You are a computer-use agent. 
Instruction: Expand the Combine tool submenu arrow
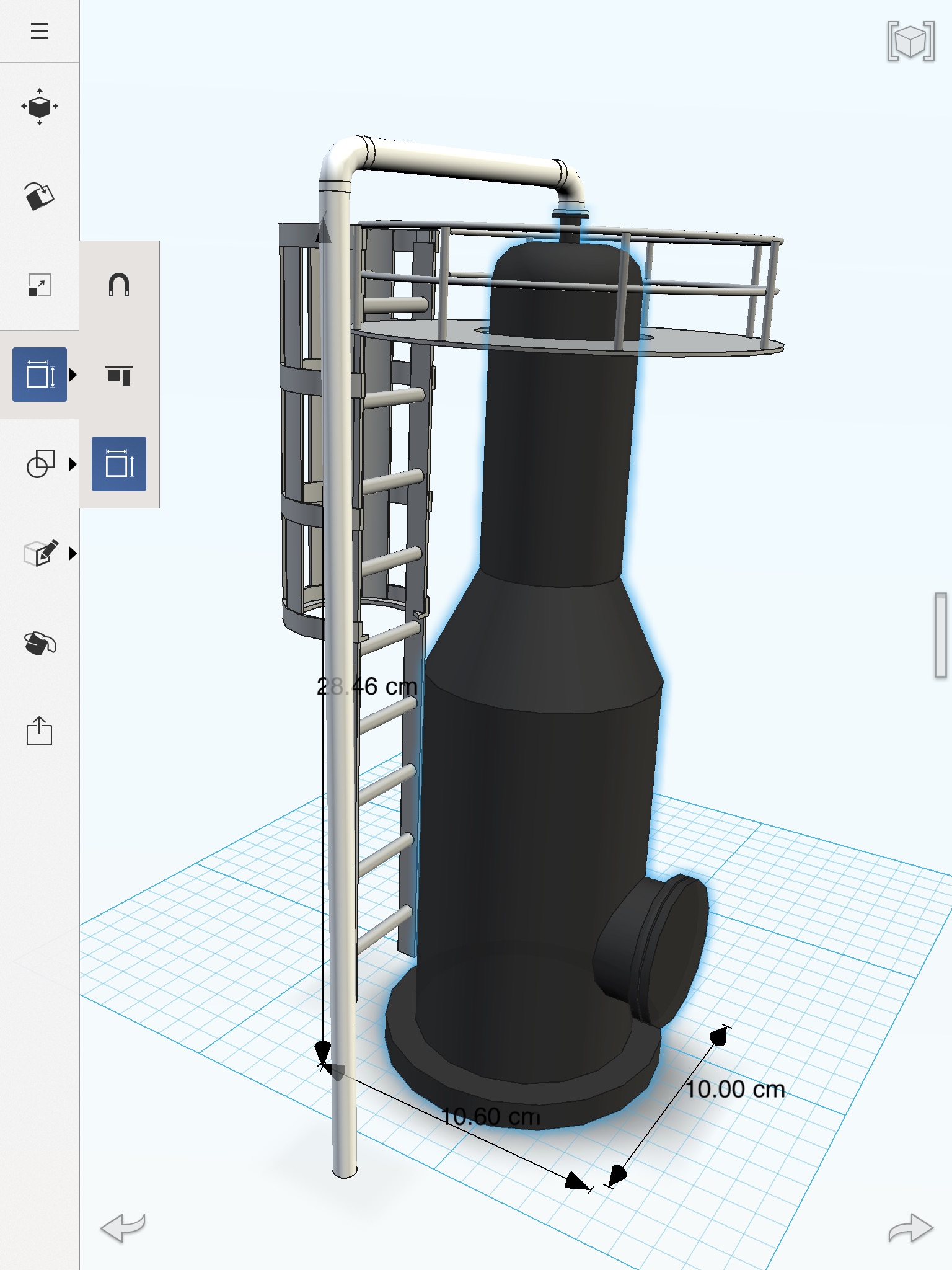coord(73,464)
